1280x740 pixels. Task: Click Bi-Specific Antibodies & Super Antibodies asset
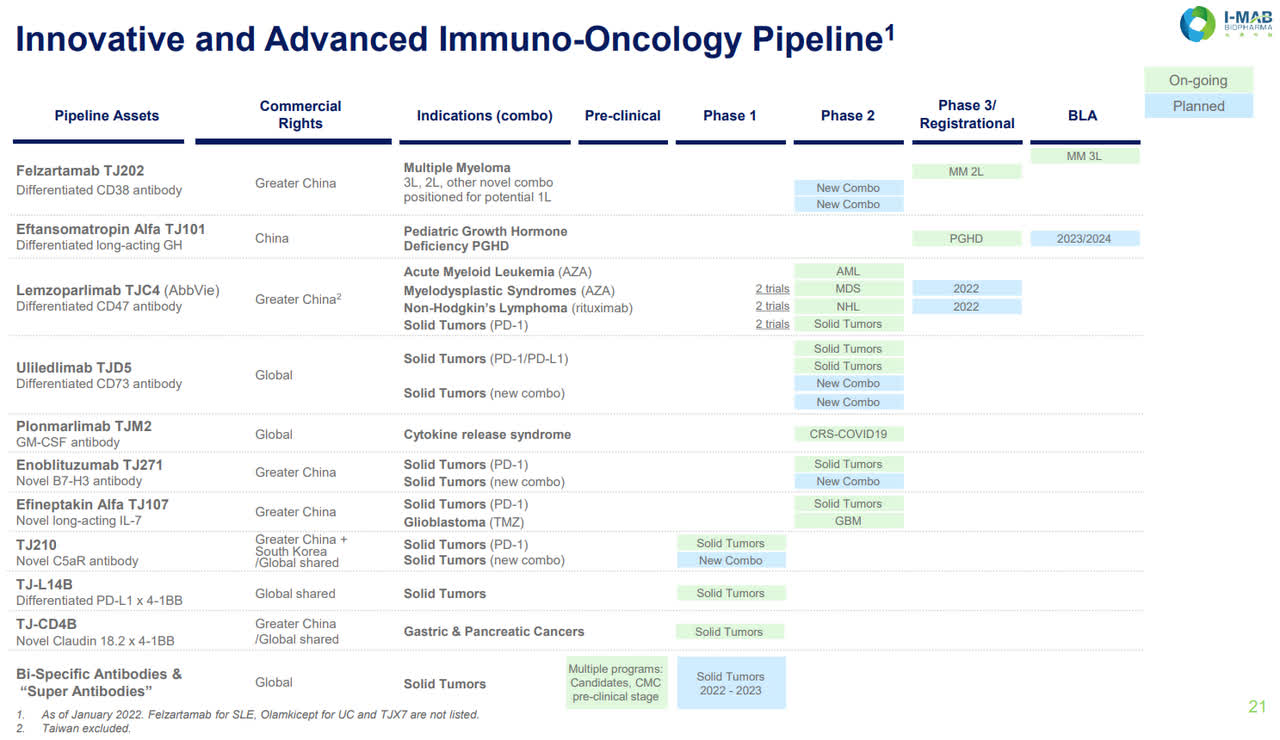(x=99, y=683)
